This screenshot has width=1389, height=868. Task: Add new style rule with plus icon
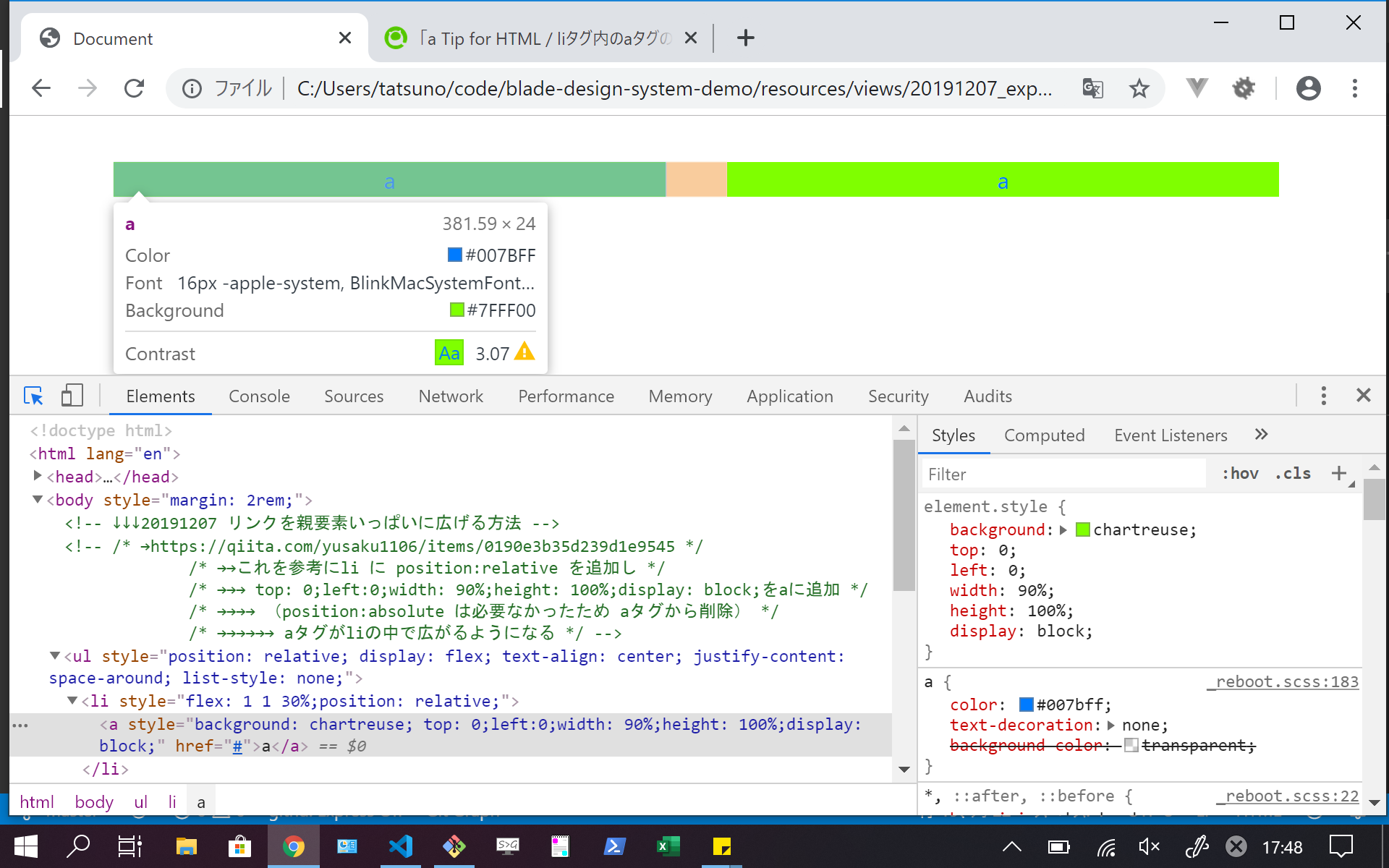(1339, 473)
